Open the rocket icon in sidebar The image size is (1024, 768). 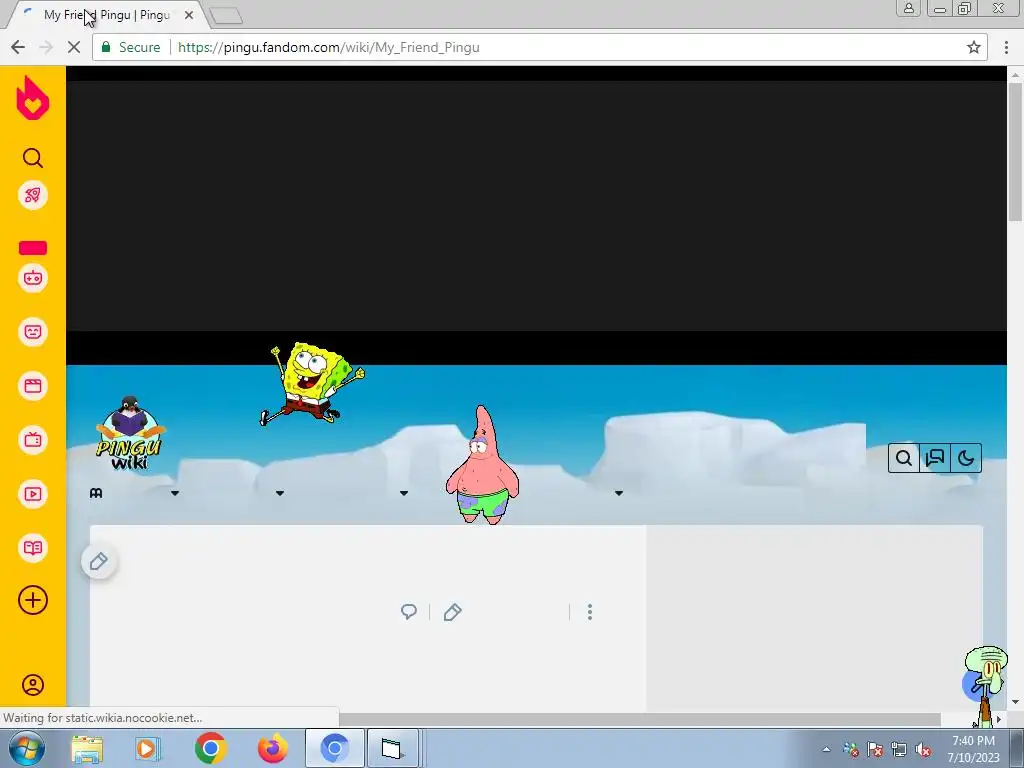(x=33, y=195)
